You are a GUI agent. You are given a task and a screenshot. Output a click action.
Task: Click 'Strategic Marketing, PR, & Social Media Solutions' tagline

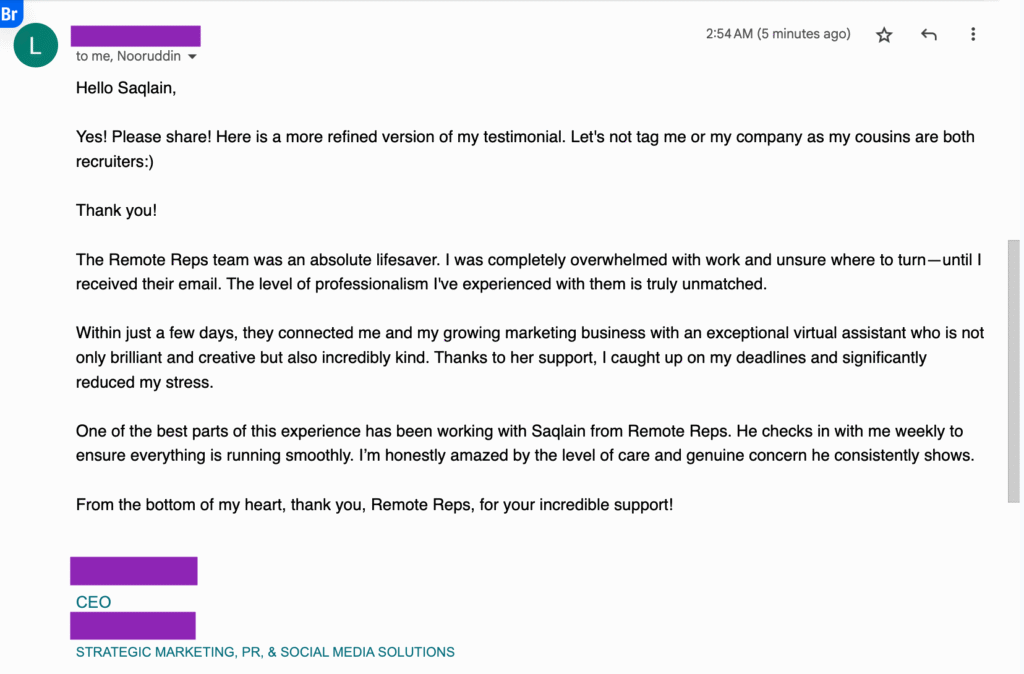coord(265,652)
